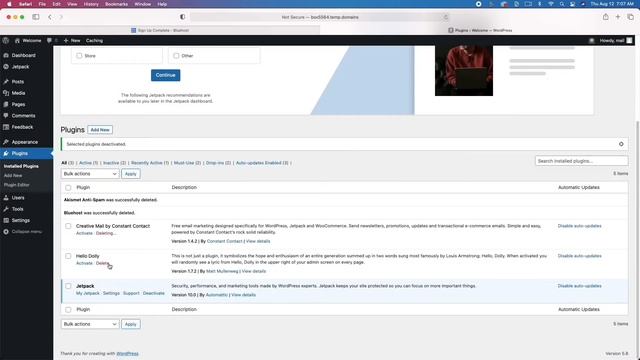This screenshot has height=360, width=640.
Task: Open Plugin Editor submenu item
Action: coord(16,185)
